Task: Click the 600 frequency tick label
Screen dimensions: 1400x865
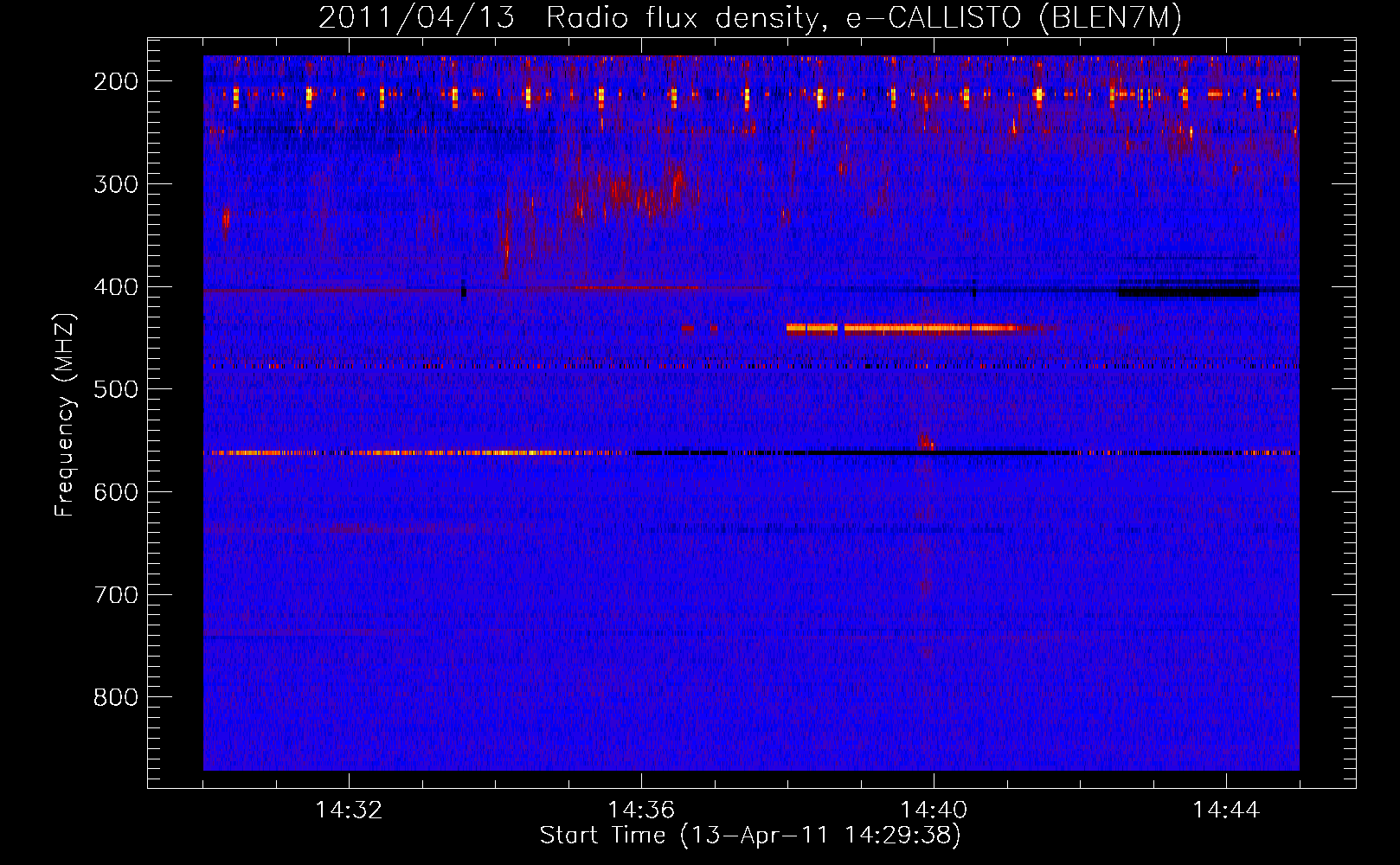Action: click(116, 492)
